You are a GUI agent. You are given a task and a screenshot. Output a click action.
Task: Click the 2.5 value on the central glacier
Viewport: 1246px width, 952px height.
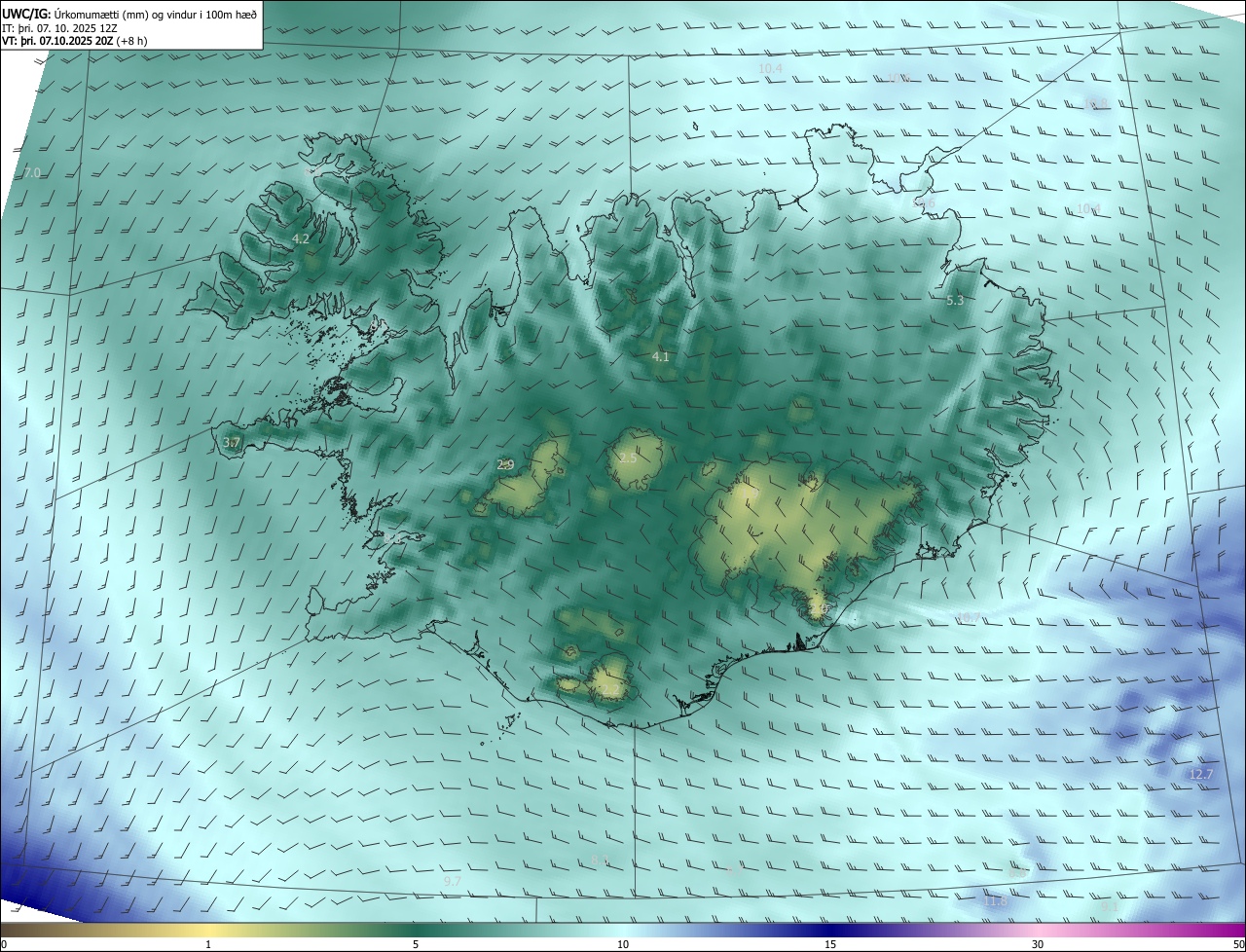[628, 458]
